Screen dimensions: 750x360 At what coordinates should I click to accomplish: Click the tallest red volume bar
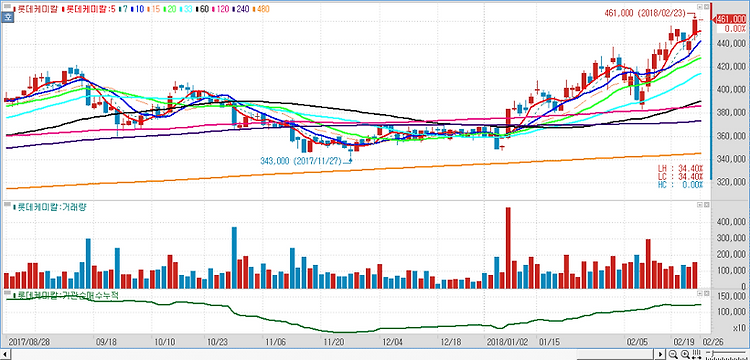[508, 248]
